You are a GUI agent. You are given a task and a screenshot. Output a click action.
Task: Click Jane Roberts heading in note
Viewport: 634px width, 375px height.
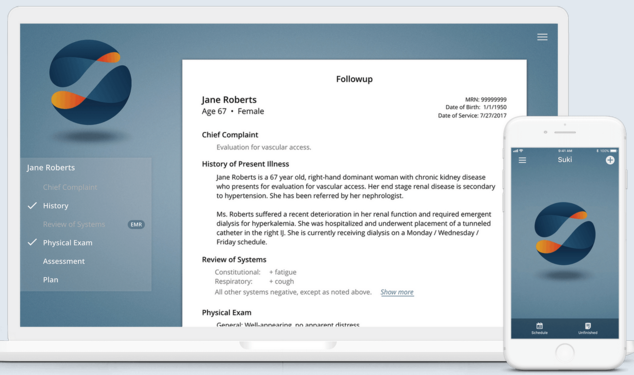229,100
